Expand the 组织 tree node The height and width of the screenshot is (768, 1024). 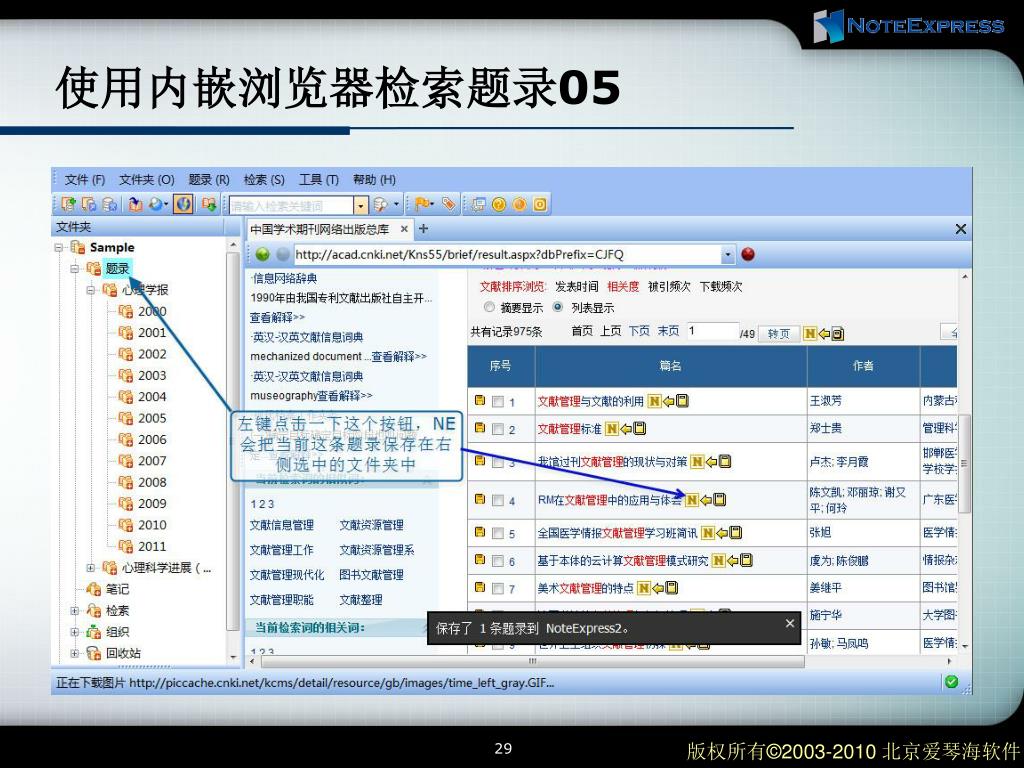(x=75, y=632)
